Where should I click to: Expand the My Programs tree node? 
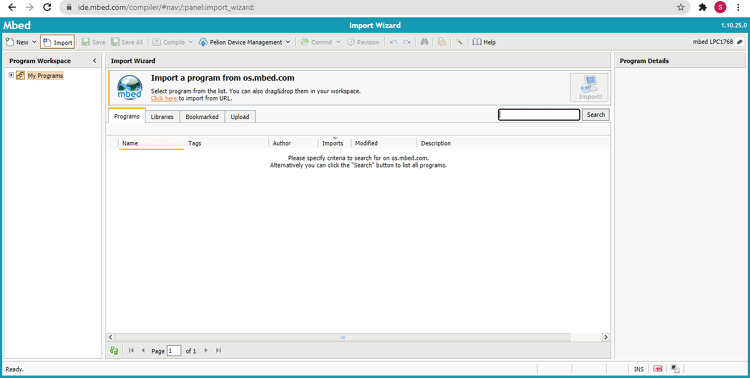(11, 75)
